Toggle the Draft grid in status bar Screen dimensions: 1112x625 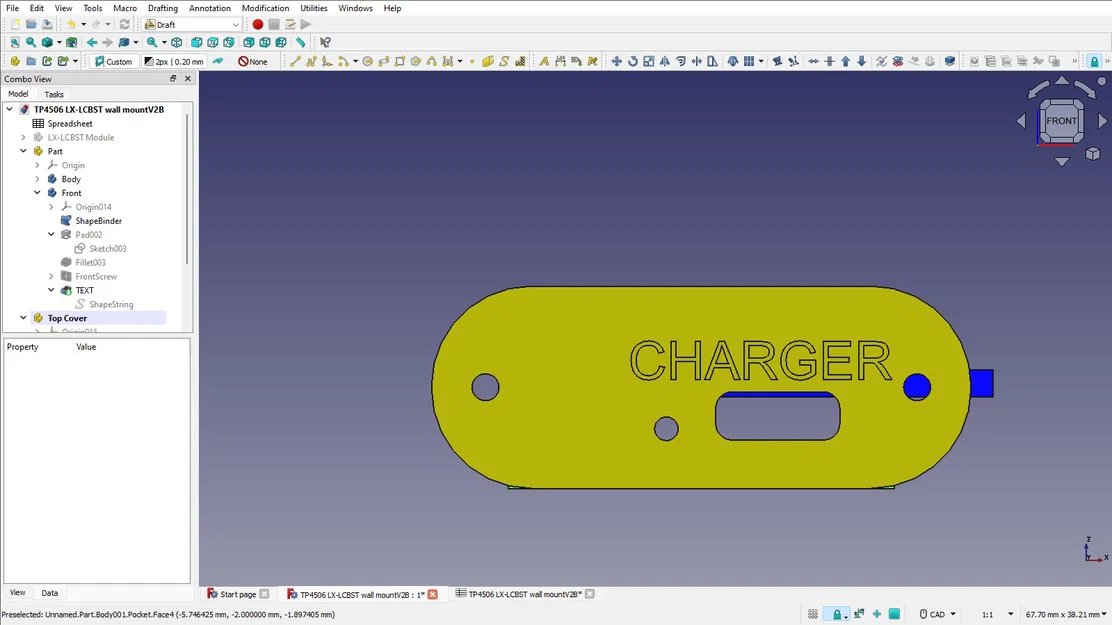coord(813,614)
